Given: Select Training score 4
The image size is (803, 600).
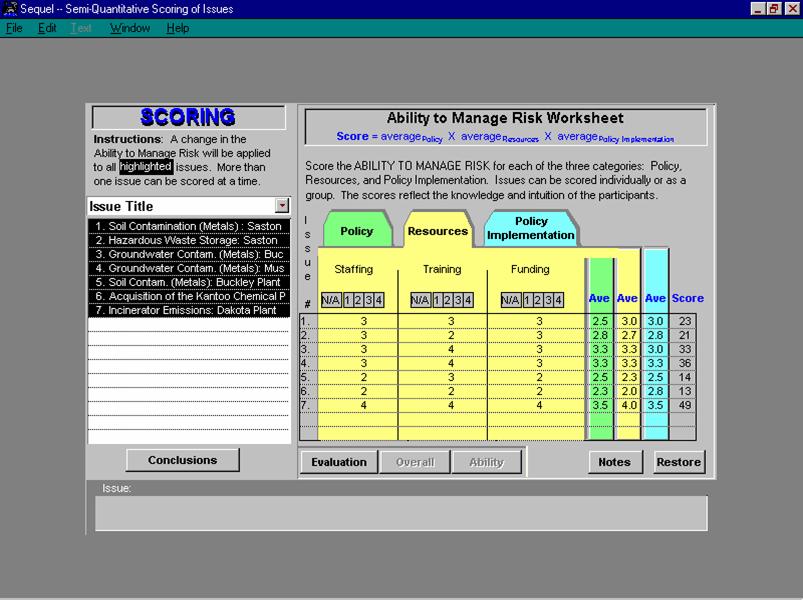Looking at the screenshot, I should click(x=468, y=300).
